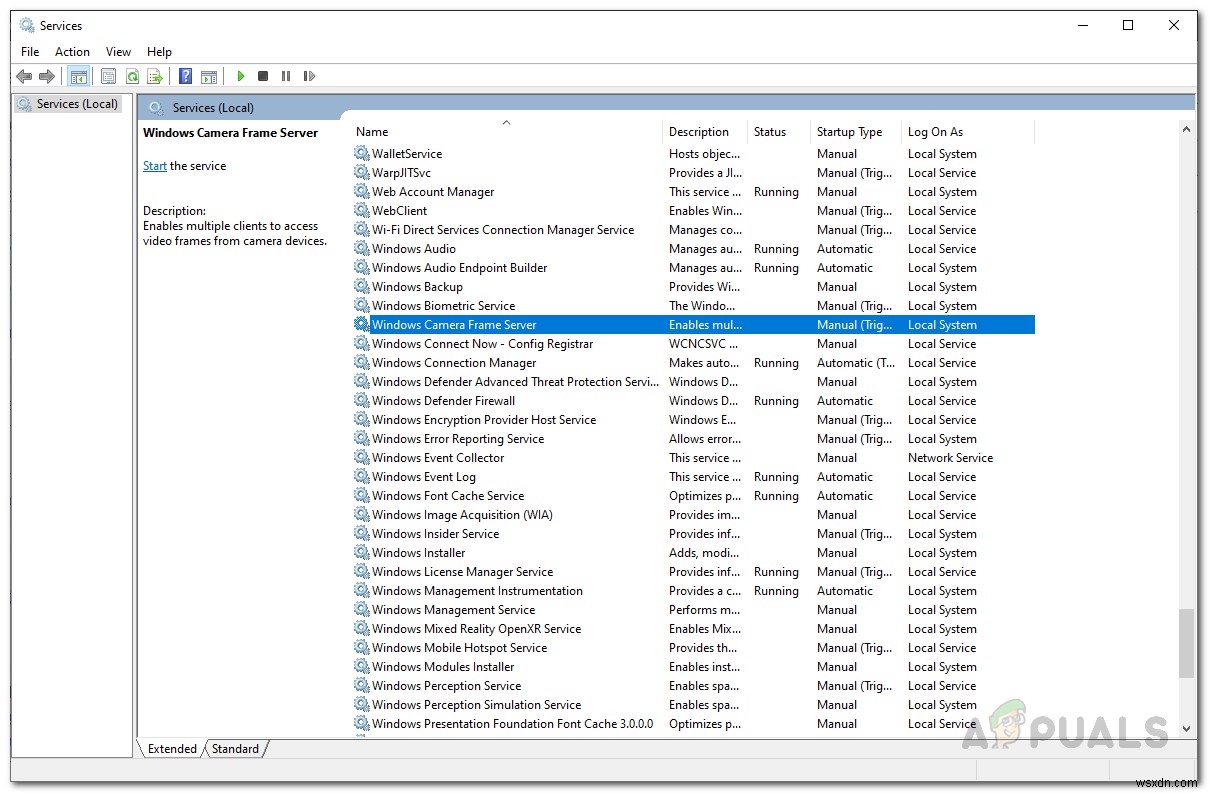Switch to the Standard tab
Viewport: 1209px width, 793px height.
point(236,749)
